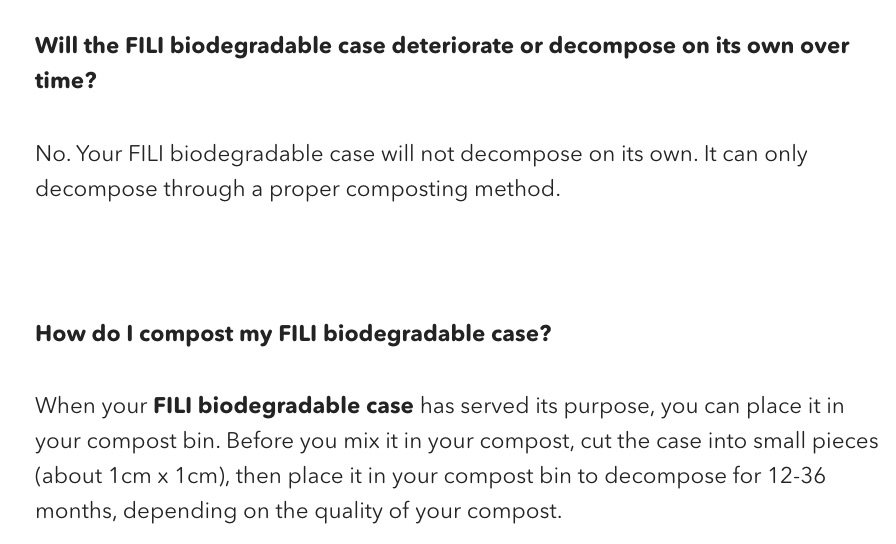Click the word "When" starting the last paragraph
Screen dimensions: 896x544
pyautogui.click(x=65, y=406)
